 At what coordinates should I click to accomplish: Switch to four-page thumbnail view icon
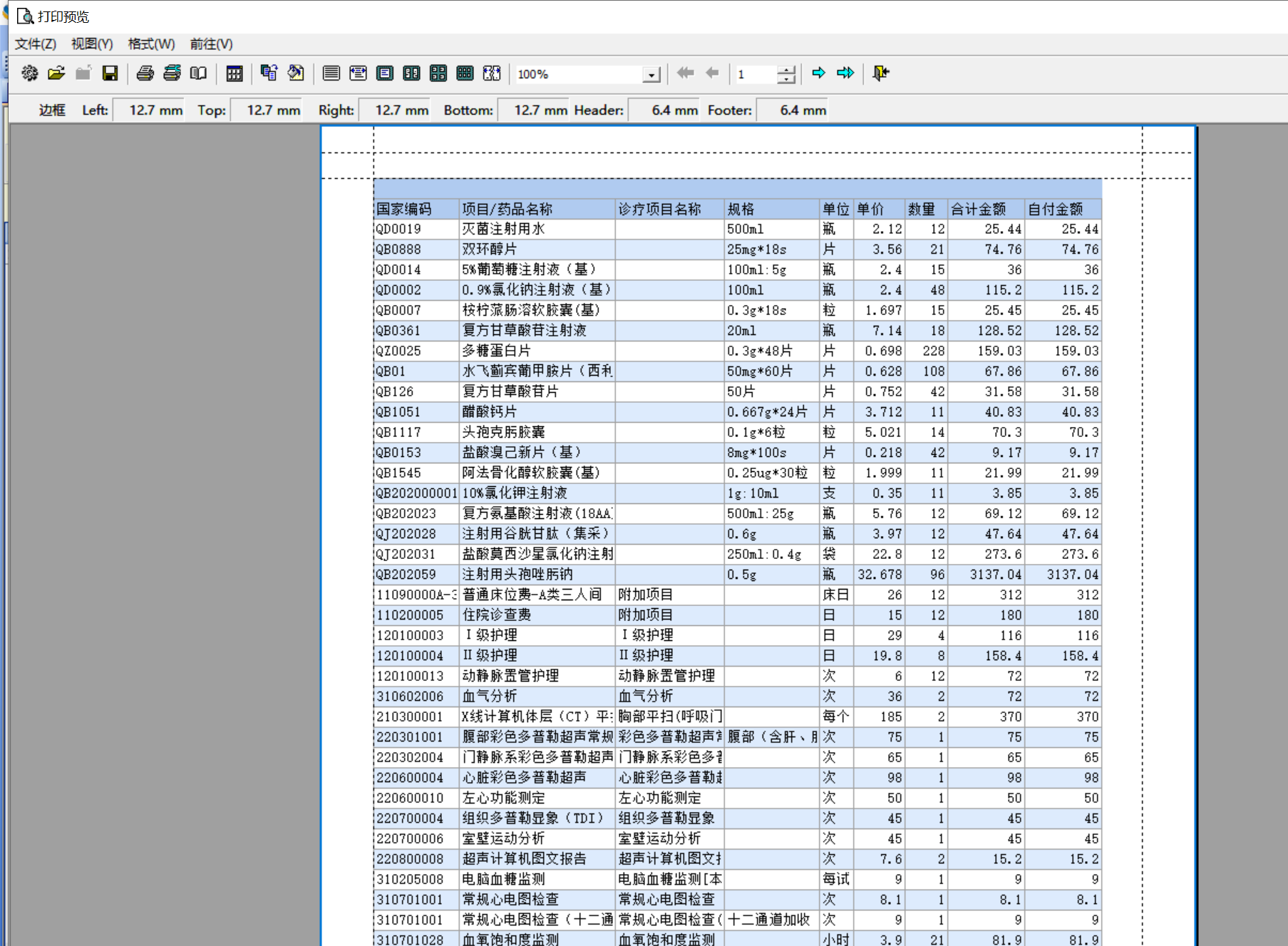coord(438,73)
